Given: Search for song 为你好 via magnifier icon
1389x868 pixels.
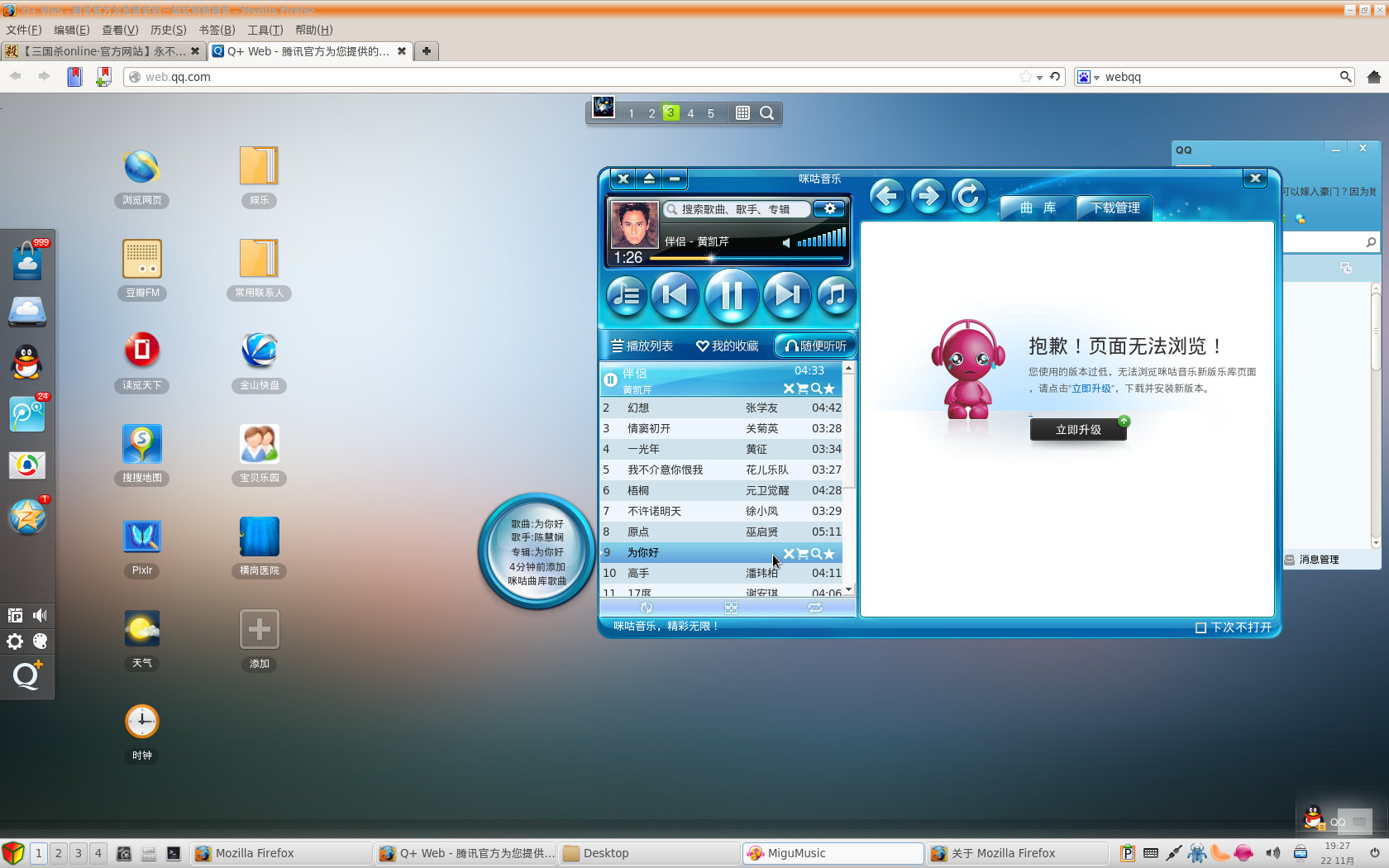Looking at the screenshot, I should click(816, 554).
